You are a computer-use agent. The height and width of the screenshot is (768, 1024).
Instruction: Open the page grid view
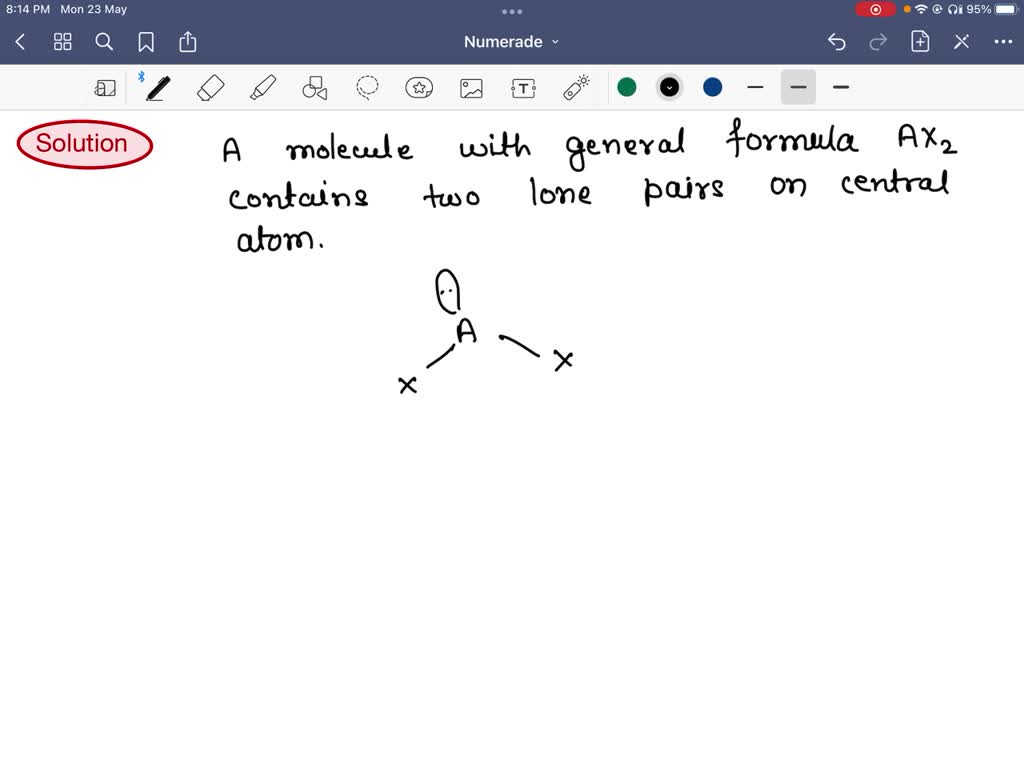coord(62,42)
